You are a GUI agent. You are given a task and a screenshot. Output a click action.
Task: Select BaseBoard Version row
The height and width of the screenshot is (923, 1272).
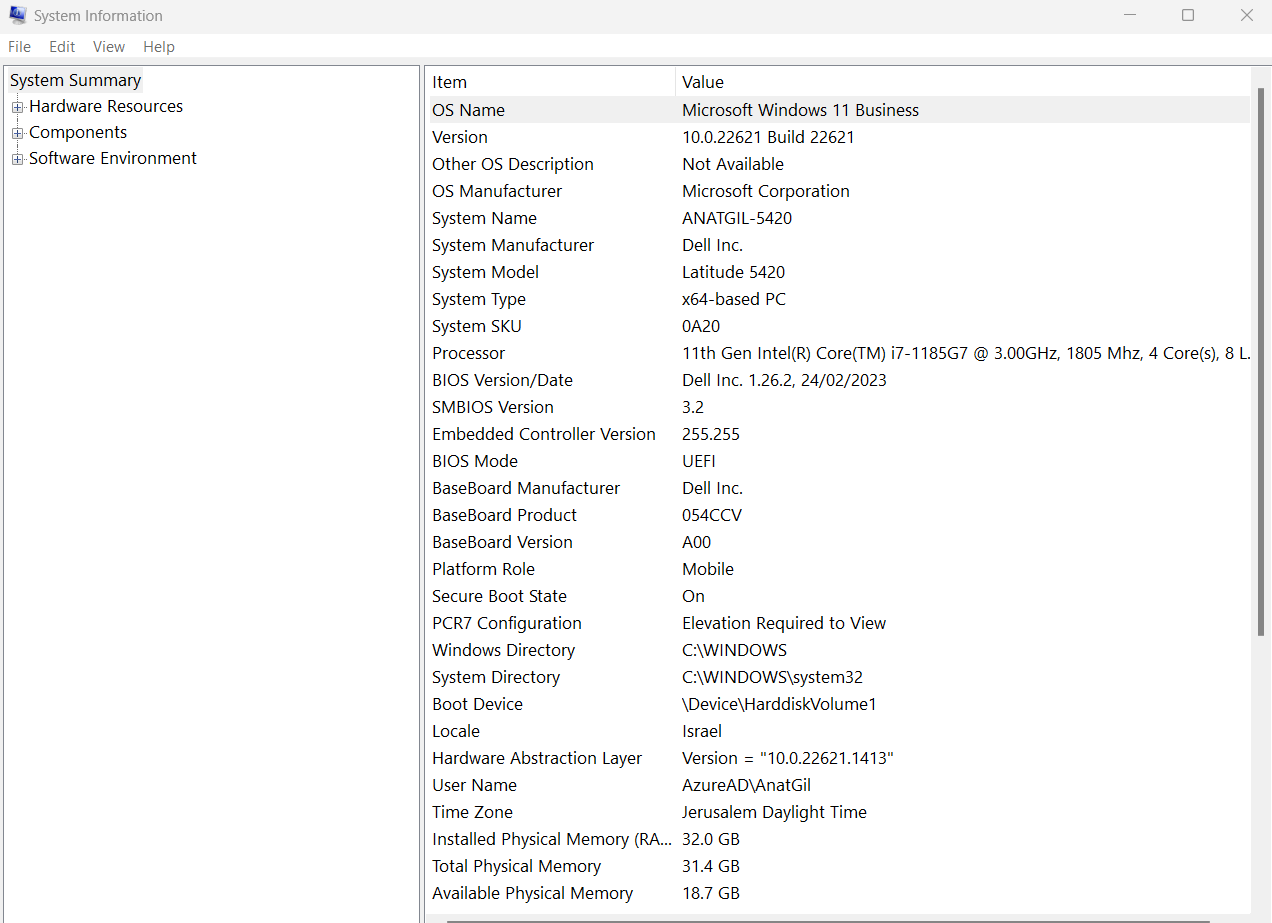(x=840, y=542)
